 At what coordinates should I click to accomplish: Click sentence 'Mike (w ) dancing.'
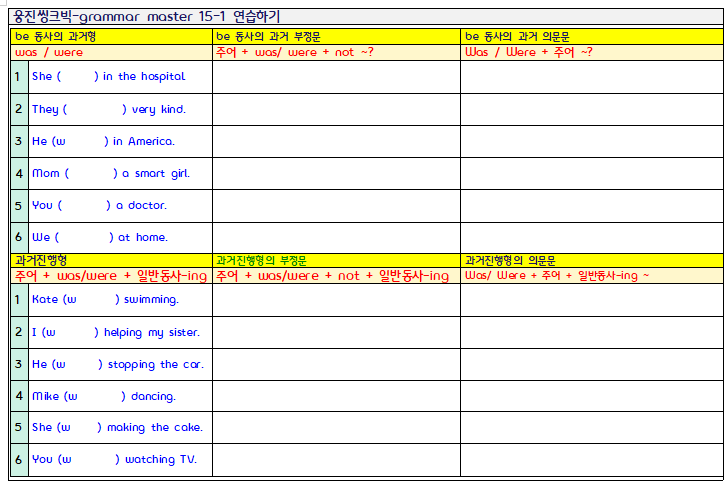coord(104,397)
